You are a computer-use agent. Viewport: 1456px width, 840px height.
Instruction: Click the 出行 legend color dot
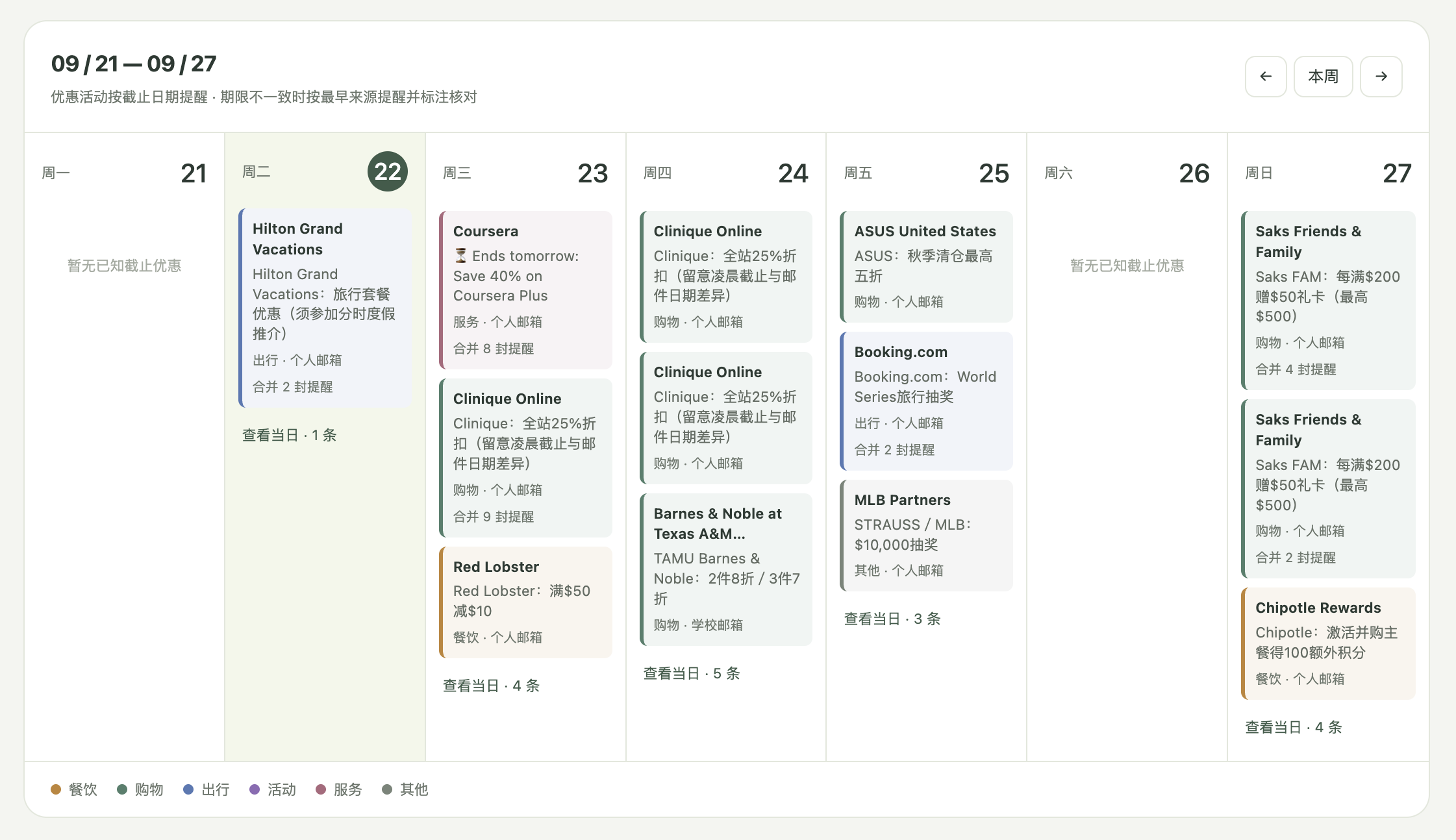click(188, 789)
